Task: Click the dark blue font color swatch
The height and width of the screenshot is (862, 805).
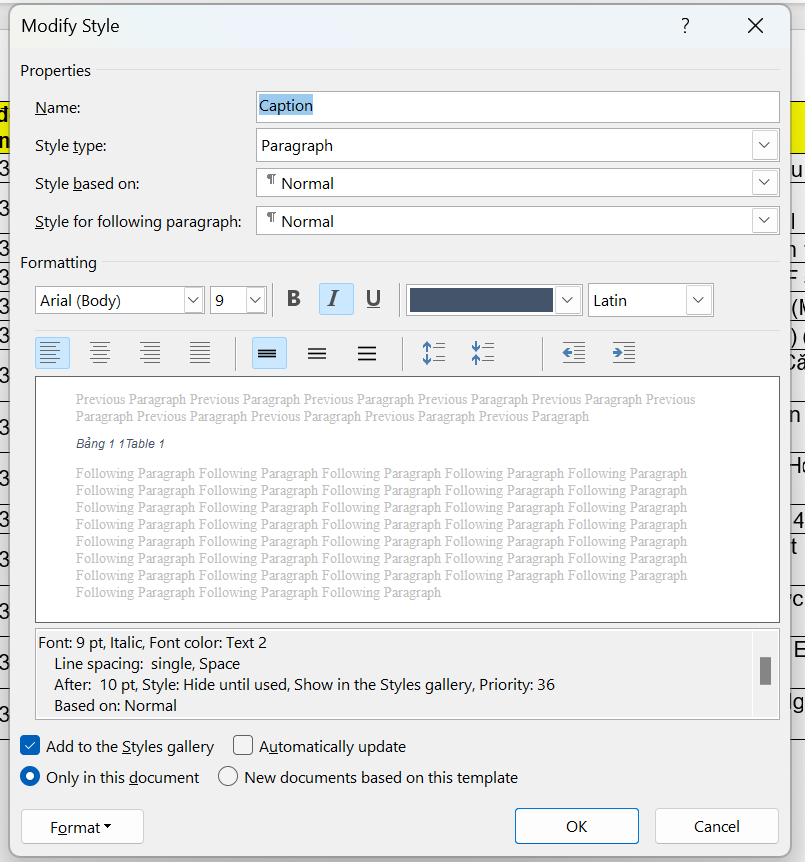Action: pos(481,300)
